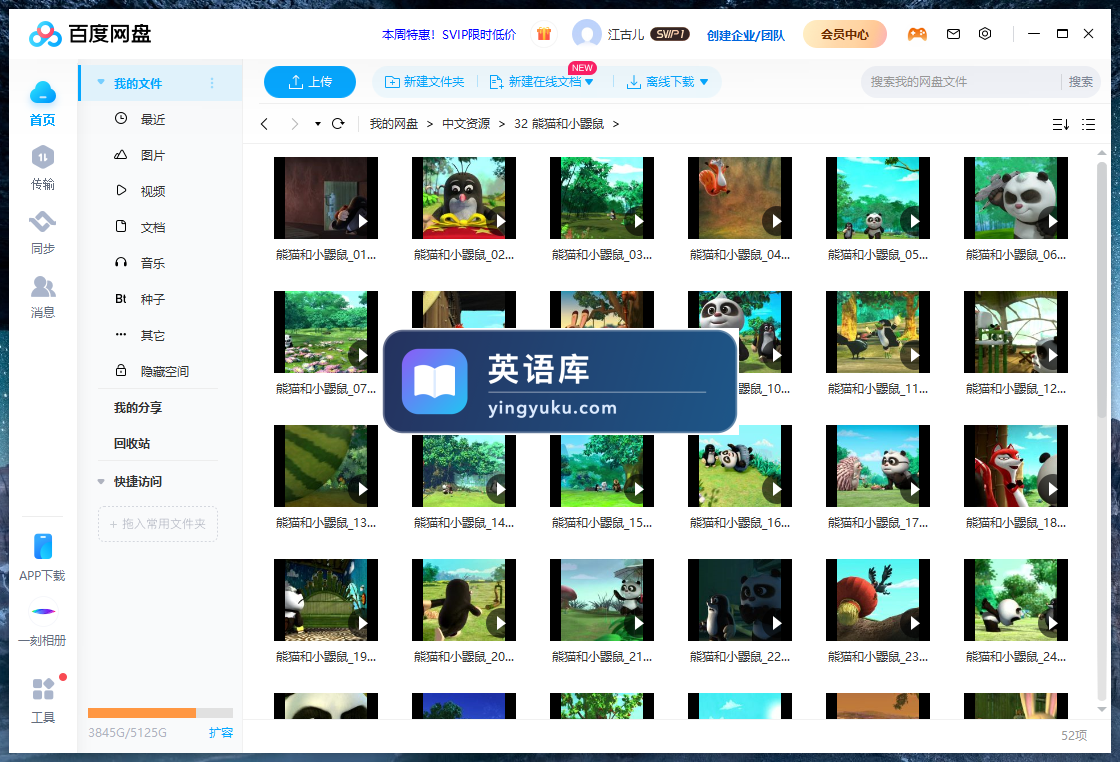The height and width of the screenshot is (762, 1120).
Task: Select video 熊猫和小鼹鼠_01 thumbnail
Action: coord(326,198)
